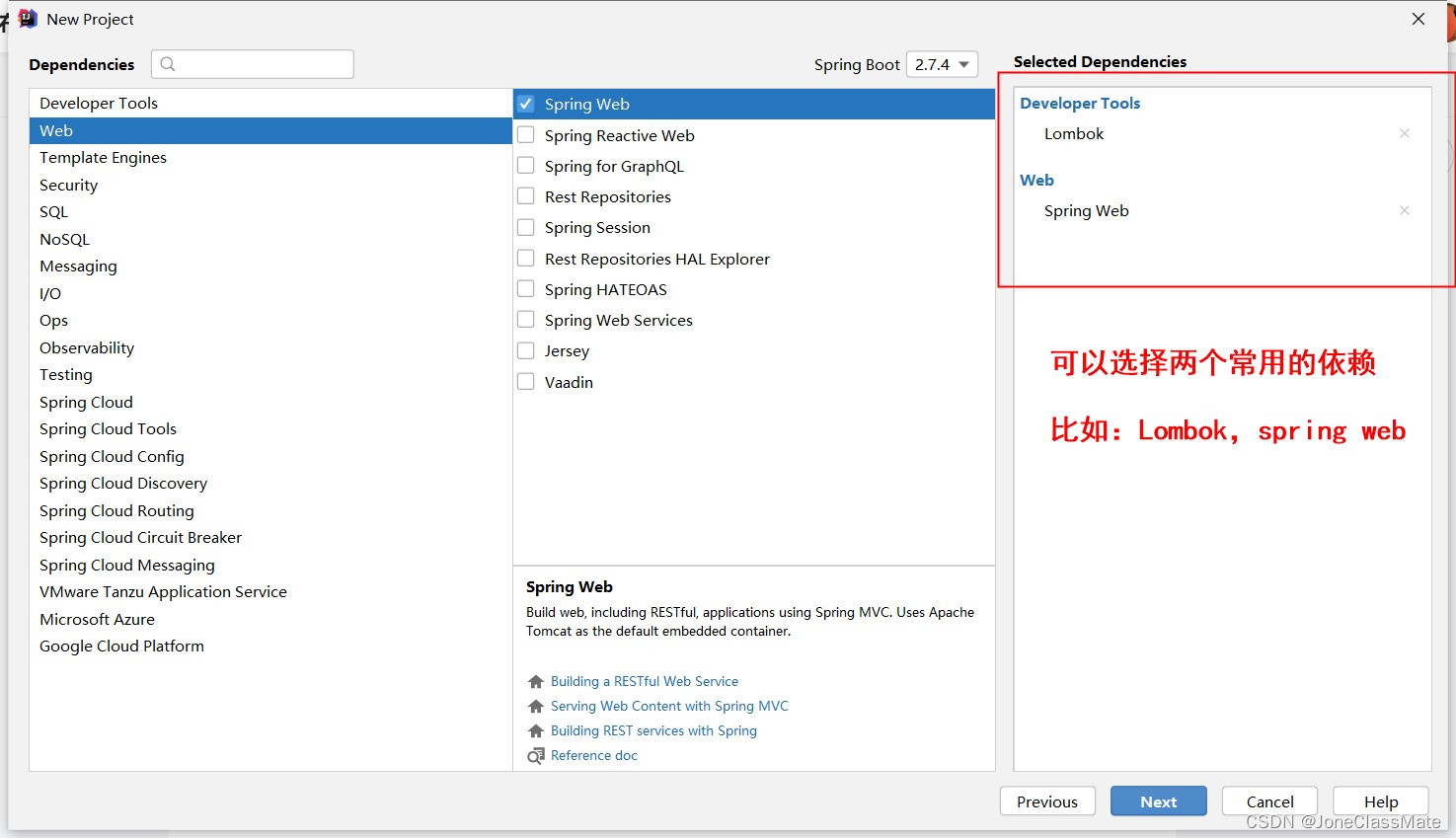
Task: Select Spring Web in Selected Dependencies panel
Action: click(1086, 210)
